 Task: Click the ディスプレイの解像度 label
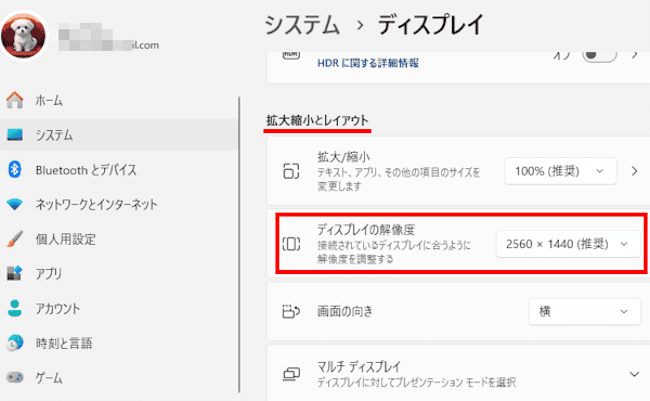tap(366, 229)
